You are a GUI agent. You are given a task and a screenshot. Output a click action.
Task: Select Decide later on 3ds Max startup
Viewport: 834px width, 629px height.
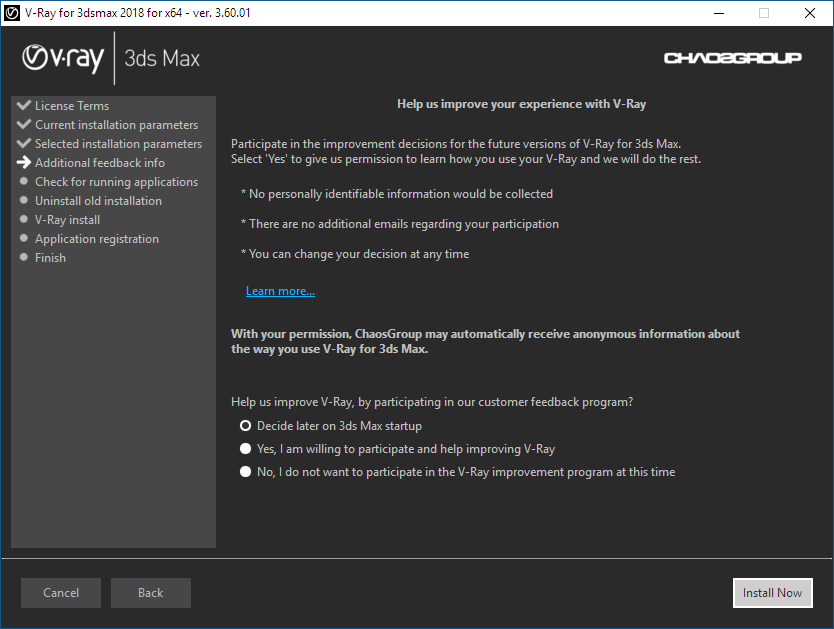point(246,426)
